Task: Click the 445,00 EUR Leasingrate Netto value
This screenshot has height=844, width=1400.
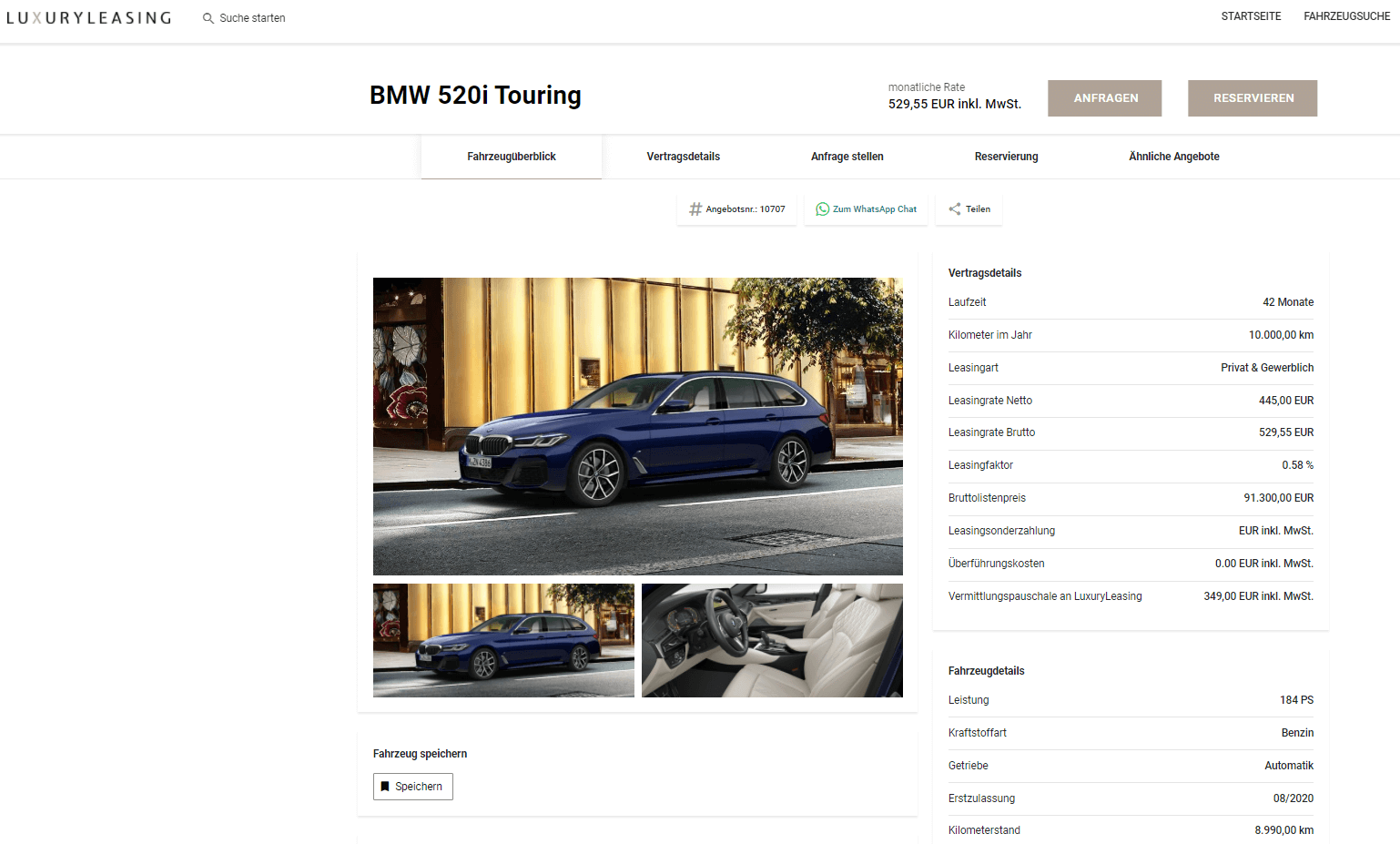Action: tap(1286, 401)
